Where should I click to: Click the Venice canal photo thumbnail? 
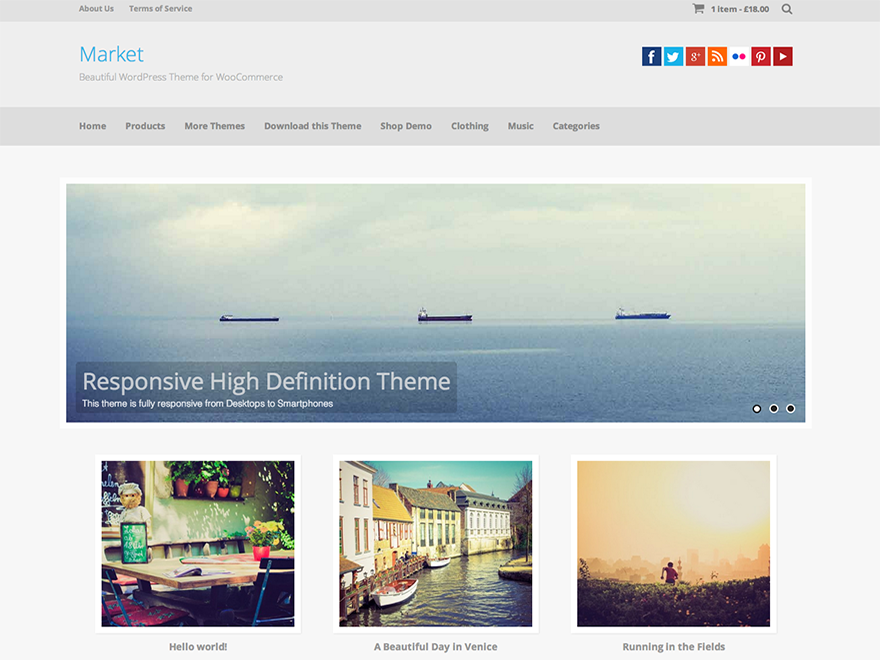coord(434,544)
